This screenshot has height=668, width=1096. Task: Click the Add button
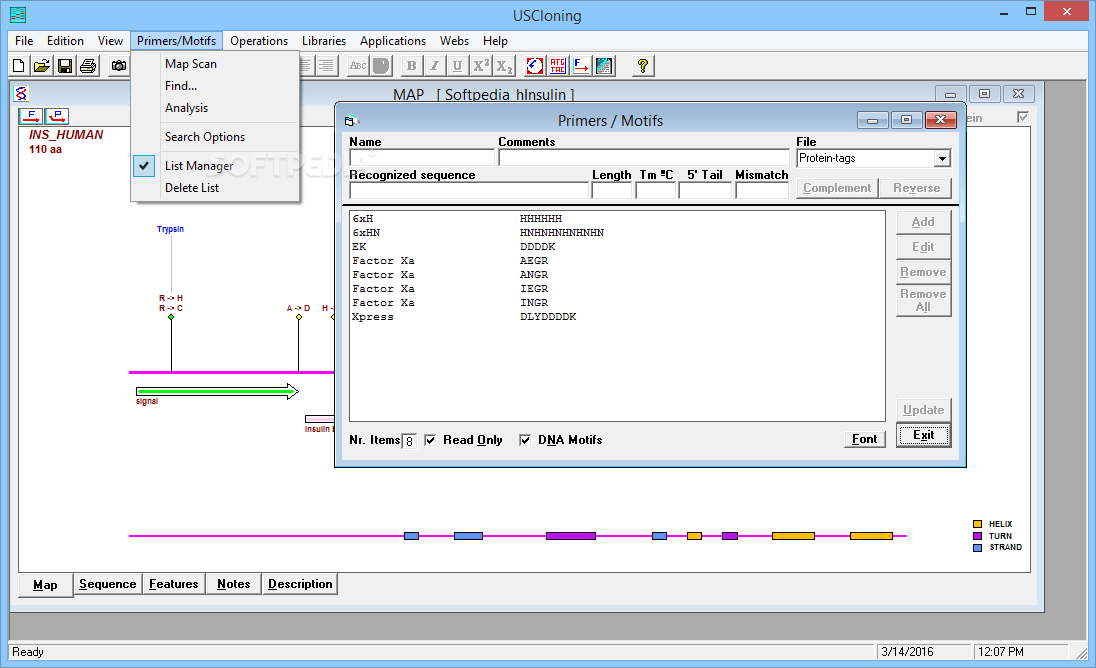click(923, 222)
